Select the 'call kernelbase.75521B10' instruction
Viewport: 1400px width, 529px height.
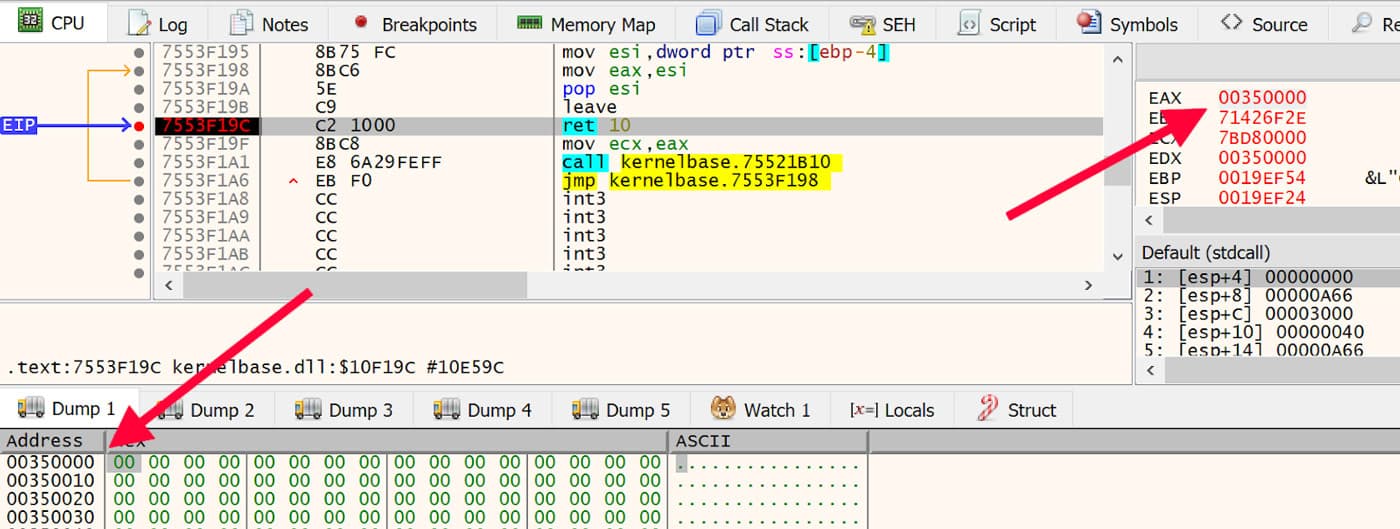(702, 162)
